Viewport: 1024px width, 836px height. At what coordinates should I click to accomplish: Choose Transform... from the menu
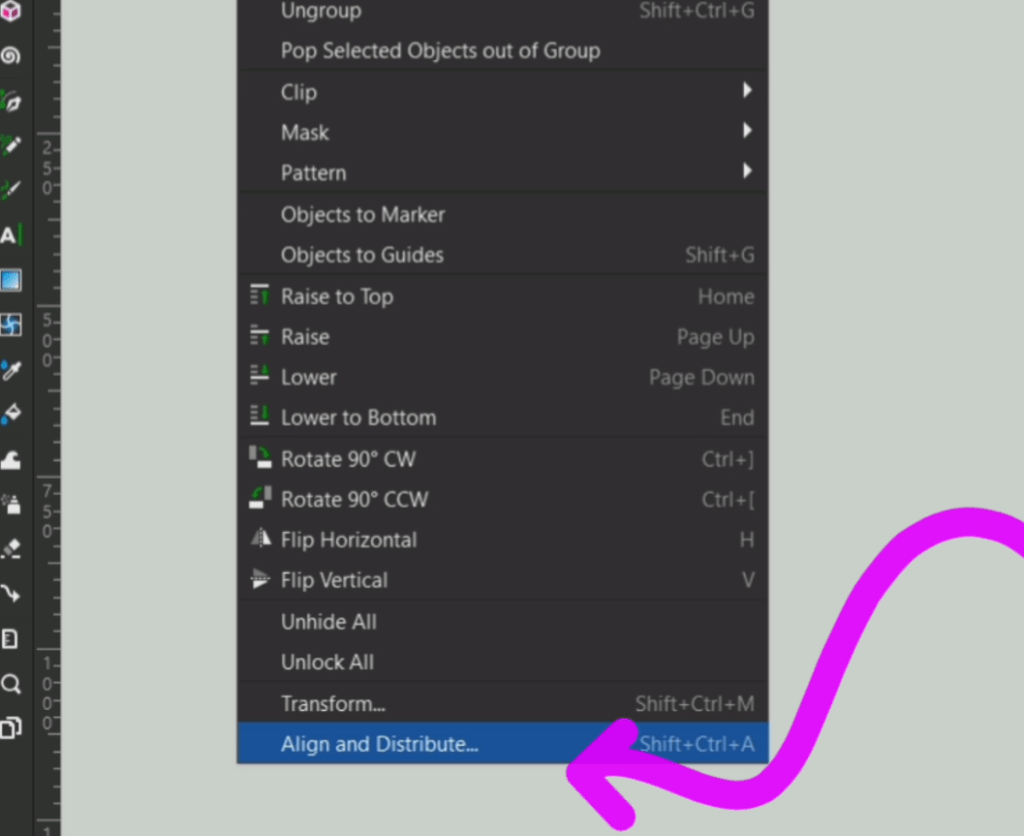(333, 704)
